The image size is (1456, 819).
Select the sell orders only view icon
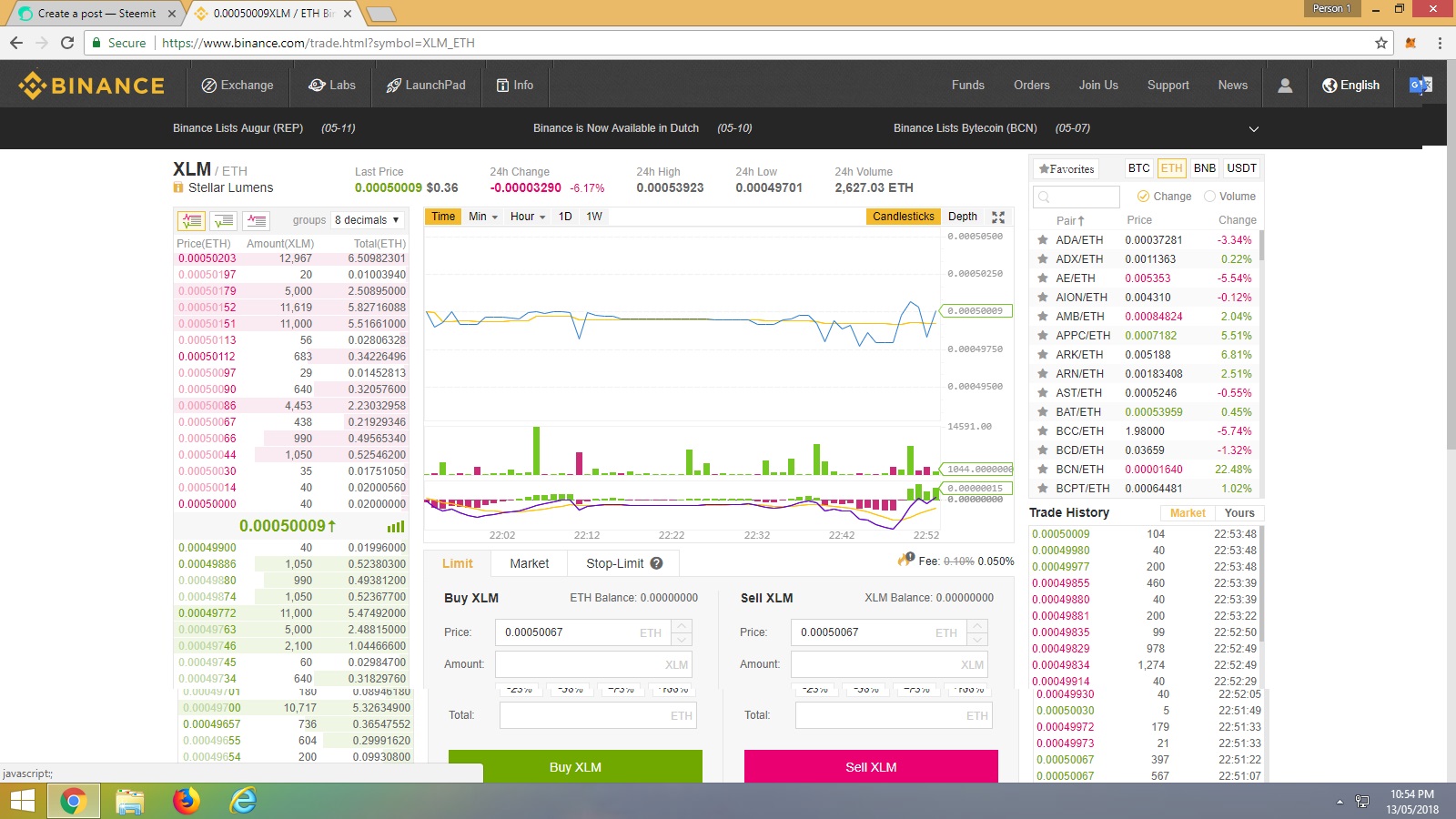click(x=257, y=220)
